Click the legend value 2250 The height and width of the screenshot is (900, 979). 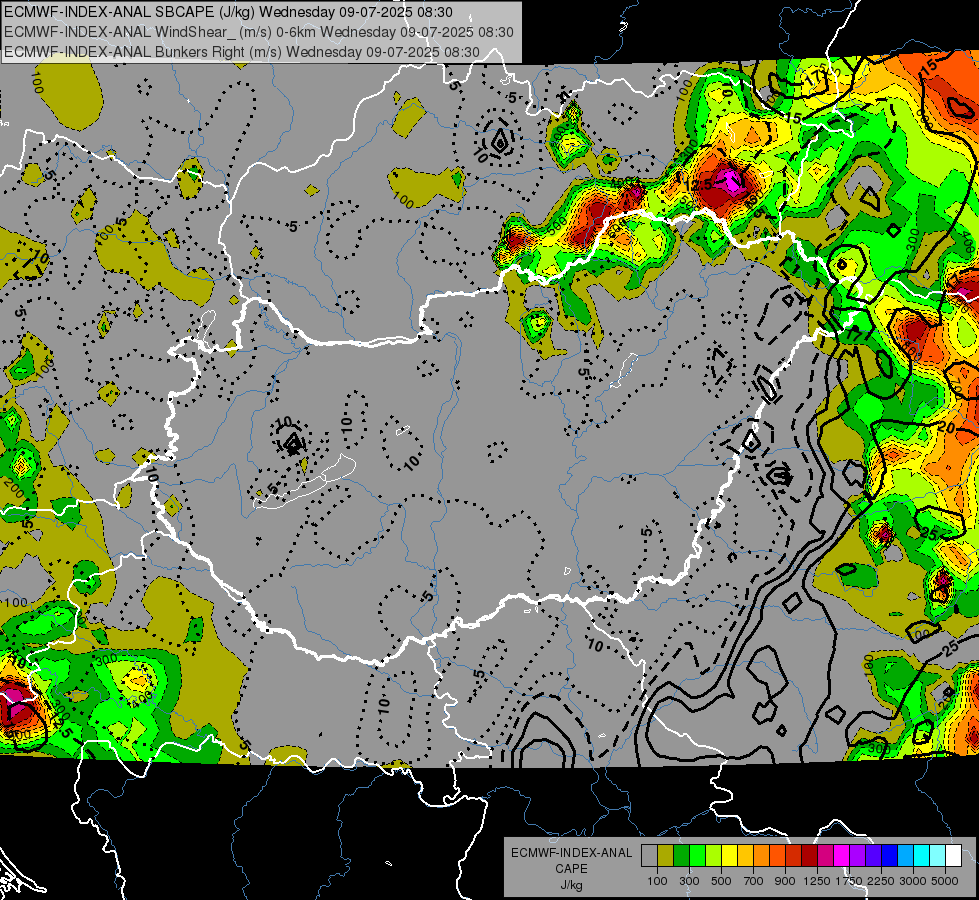point(881,881)
